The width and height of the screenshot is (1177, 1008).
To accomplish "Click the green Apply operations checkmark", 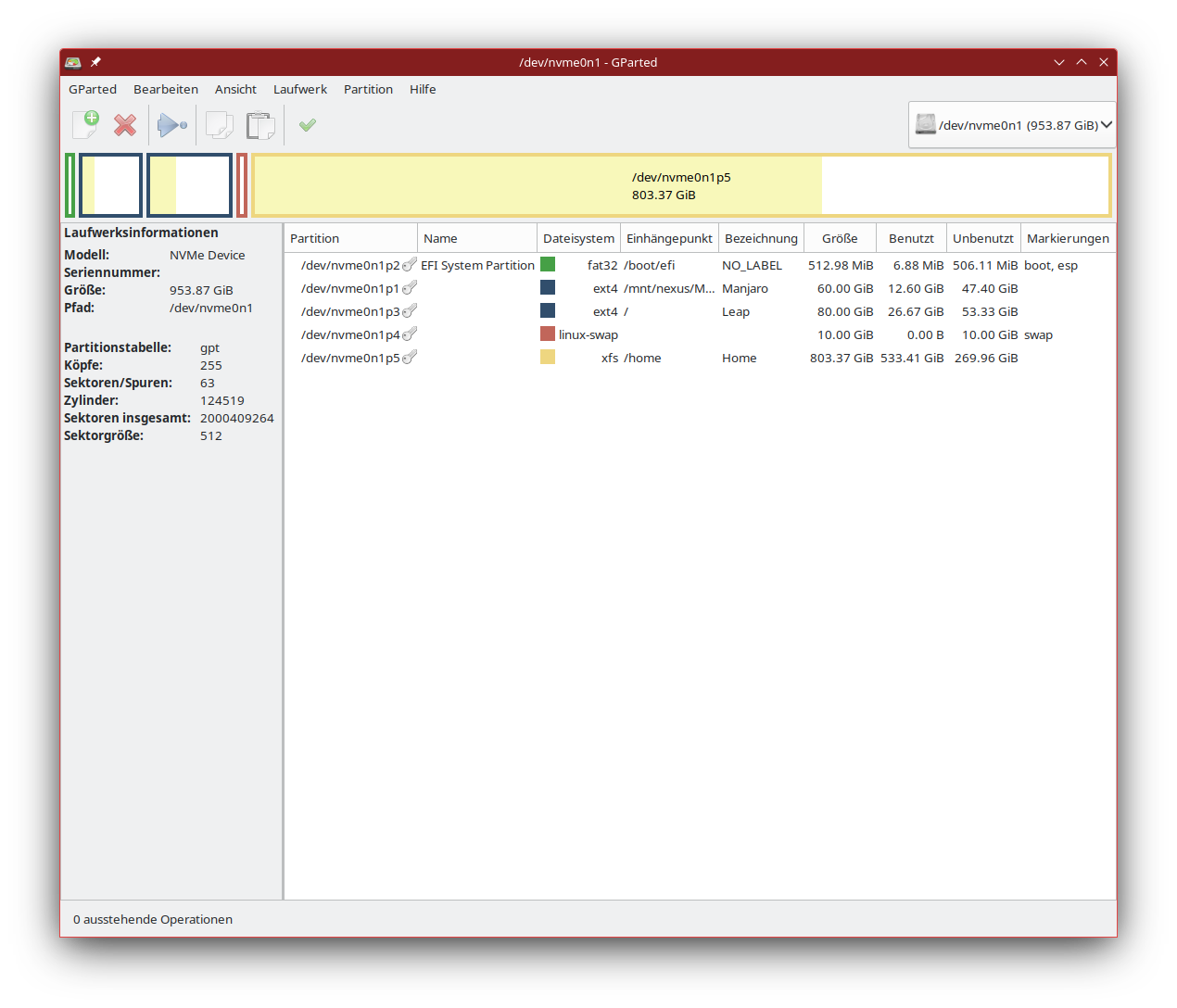I will [x=308, y=124].
